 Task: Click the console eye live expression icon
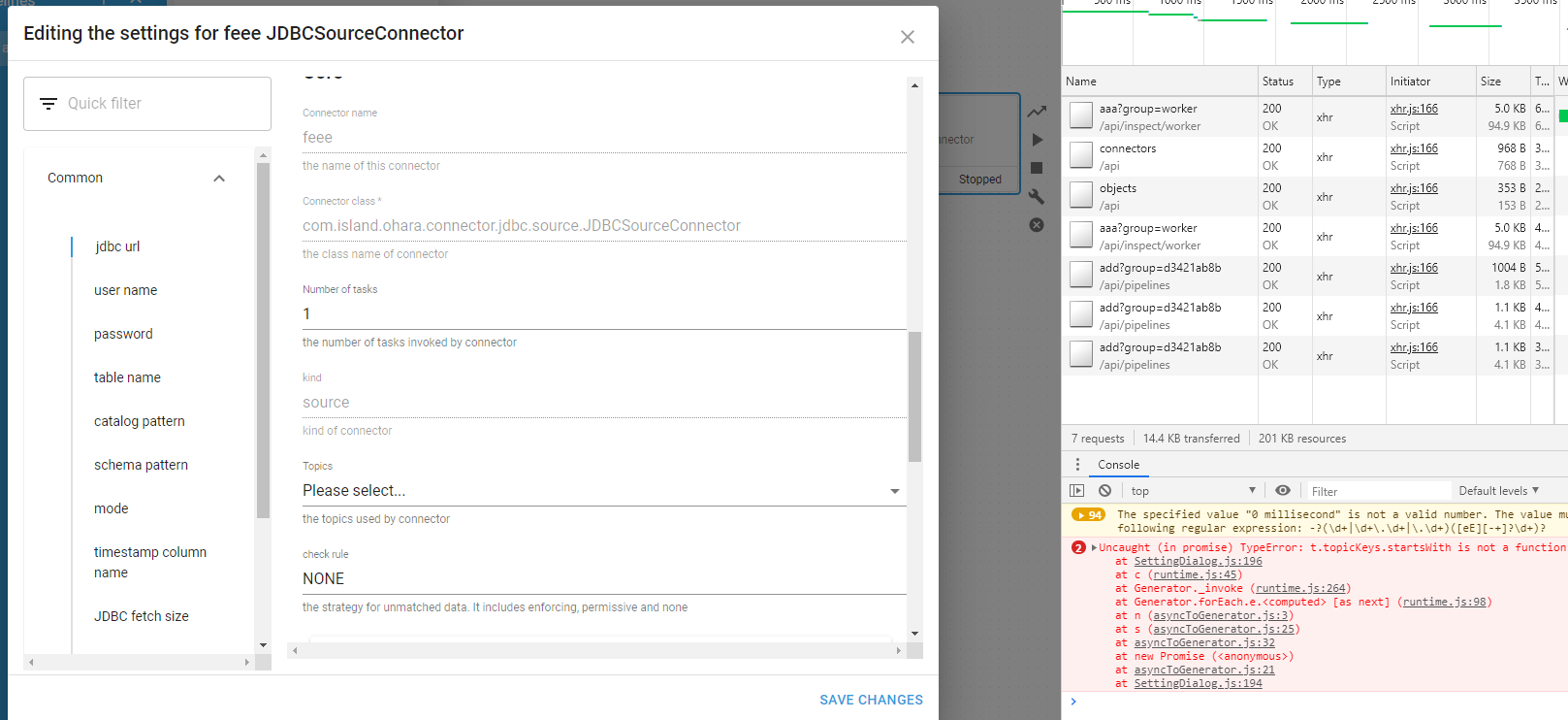click(x=1283, y=491)
